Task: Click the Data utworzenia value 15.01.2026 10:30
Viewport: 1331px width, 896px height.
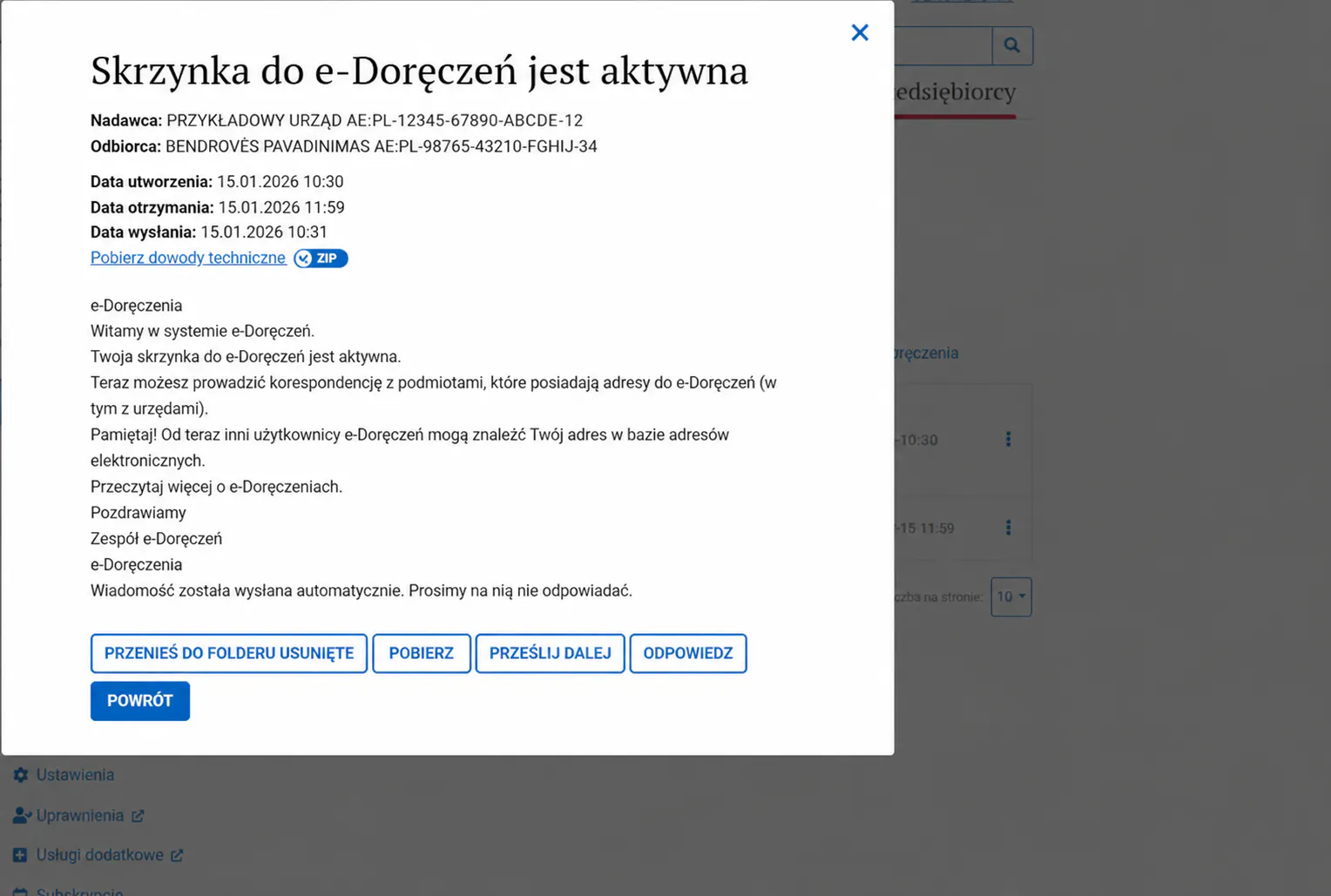Action: (280, 182)
